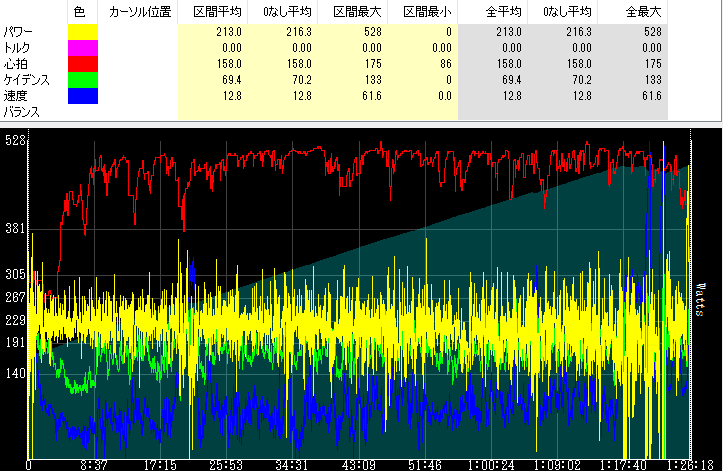The image size is (723, 471).
Task: Click the blue 速度 color swatch
Action: tap(83, 95)
